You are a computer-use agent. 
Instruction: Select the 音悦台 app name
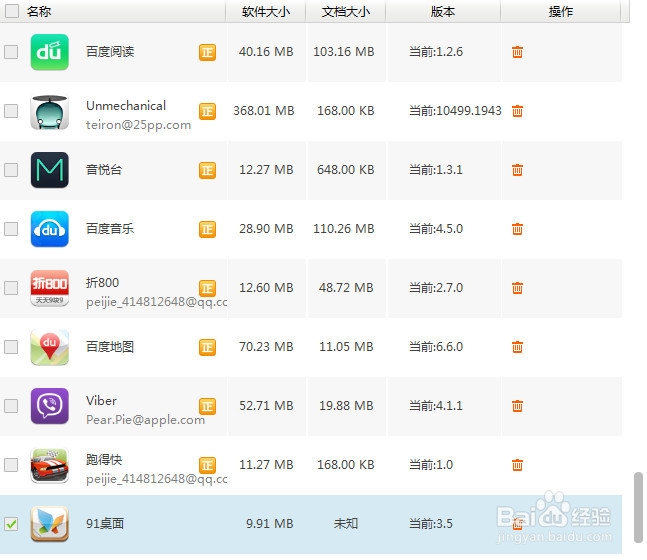[x=104, y=170]
